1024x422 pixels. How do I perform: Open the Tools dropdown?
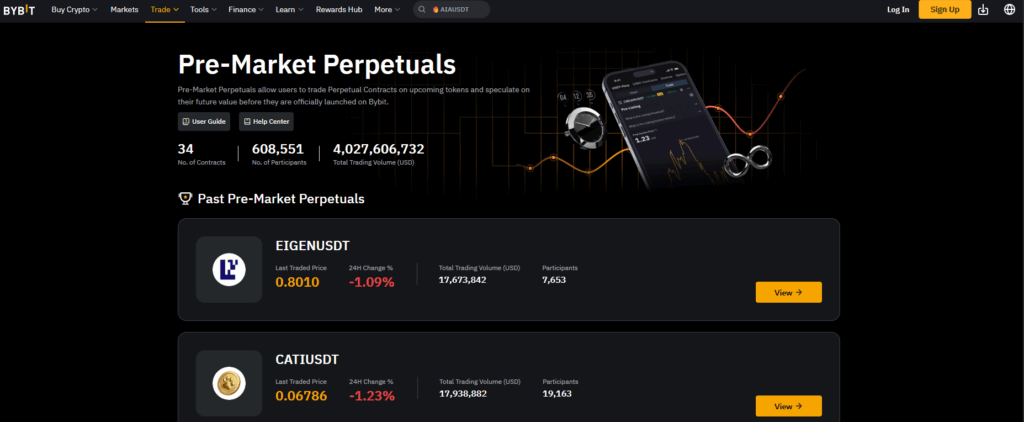(204, 10)
